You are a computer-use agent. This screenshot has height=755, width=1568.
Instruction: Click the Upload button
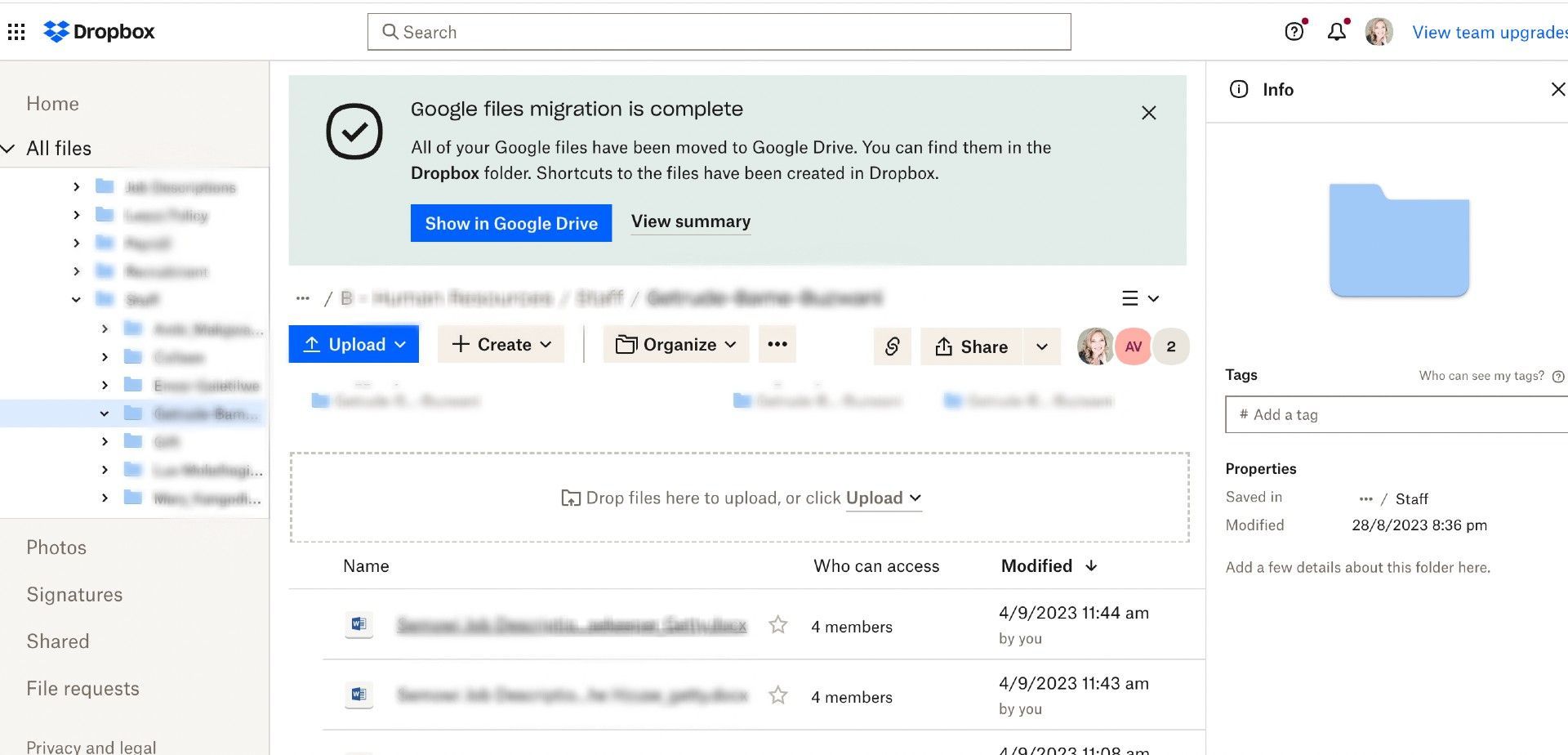pos(354,344)
